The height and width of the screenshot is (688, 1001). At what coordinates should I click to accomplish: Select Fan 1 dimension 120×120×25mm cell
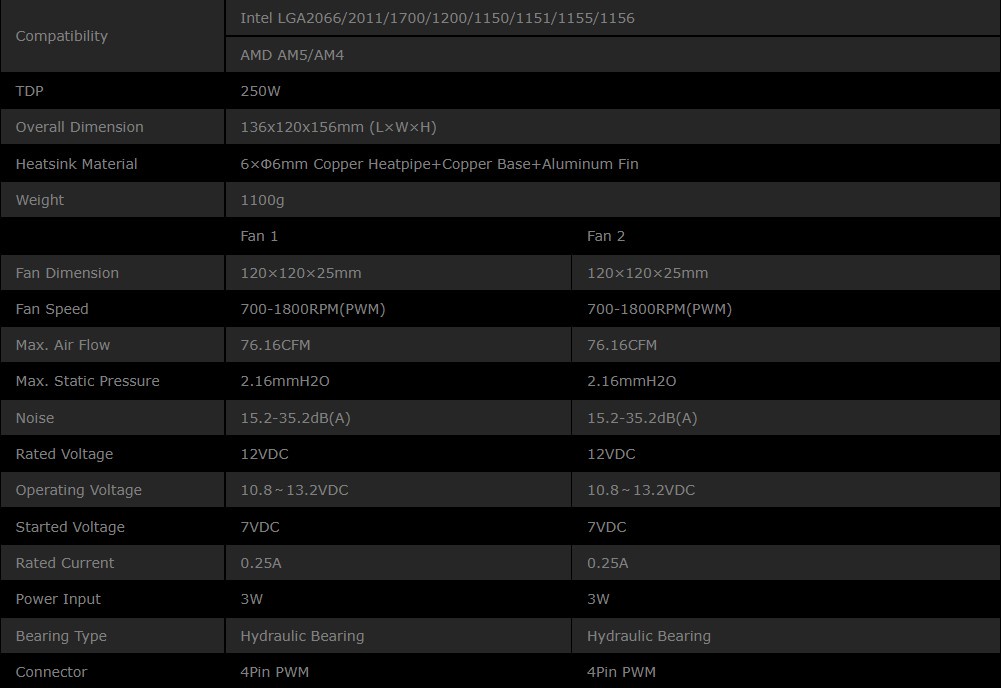[x=301, y=273]
